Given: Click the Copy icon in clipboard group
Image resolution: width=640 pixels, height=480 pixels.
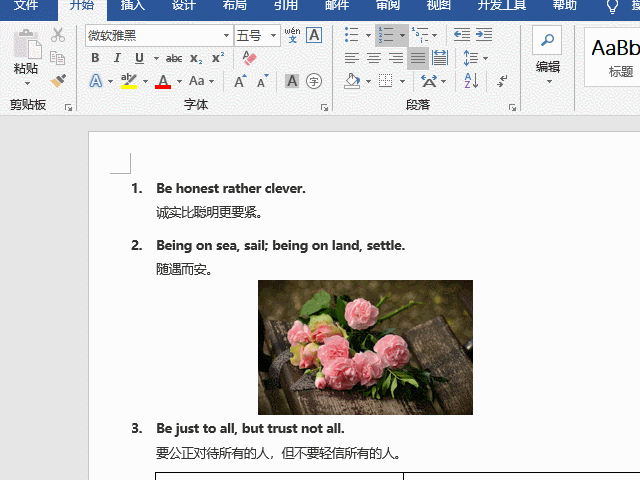Looking at the screenshot, I should coord(58,58).
